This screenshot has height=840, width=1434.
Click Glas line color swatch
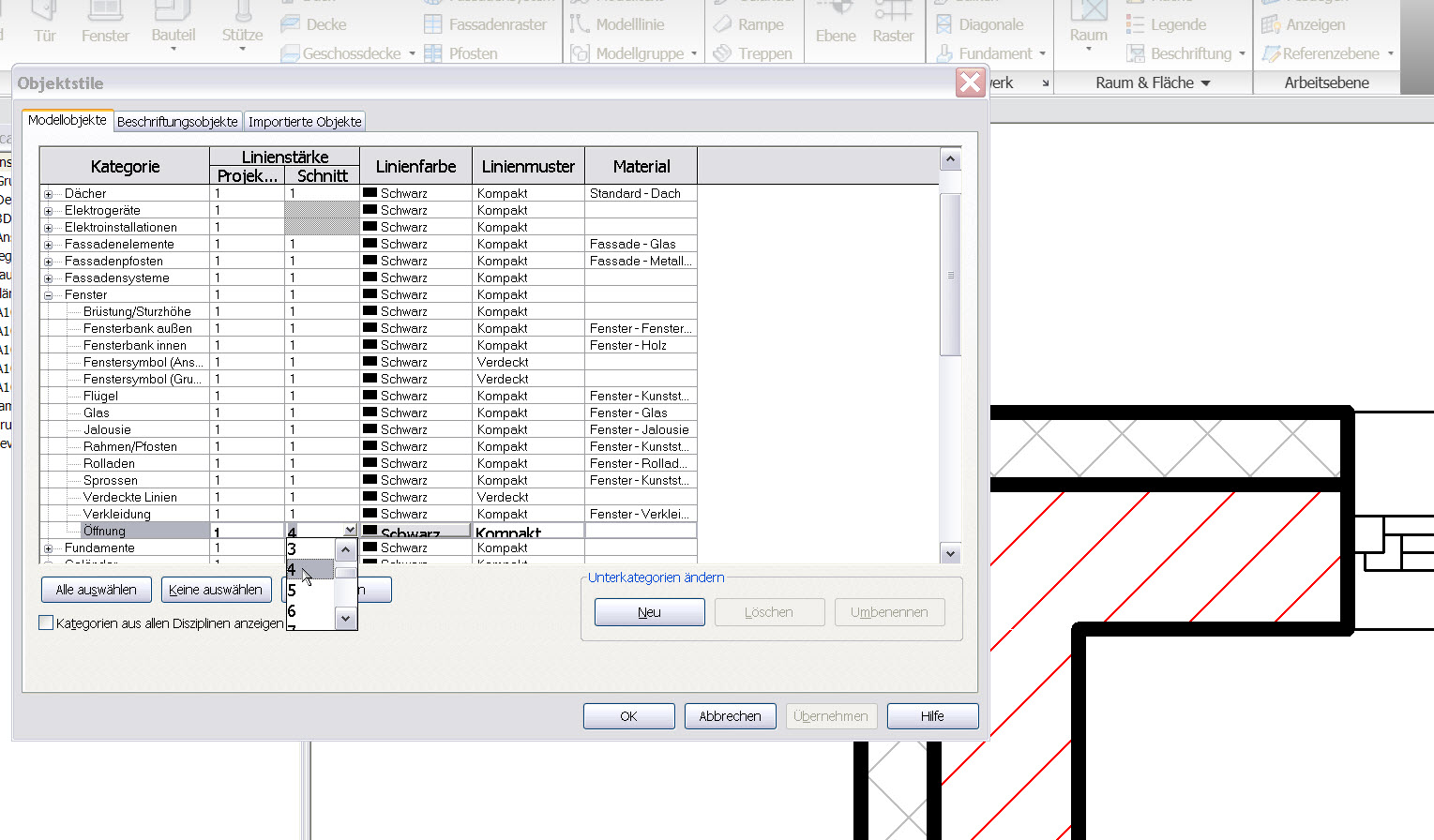coord(370,412)
